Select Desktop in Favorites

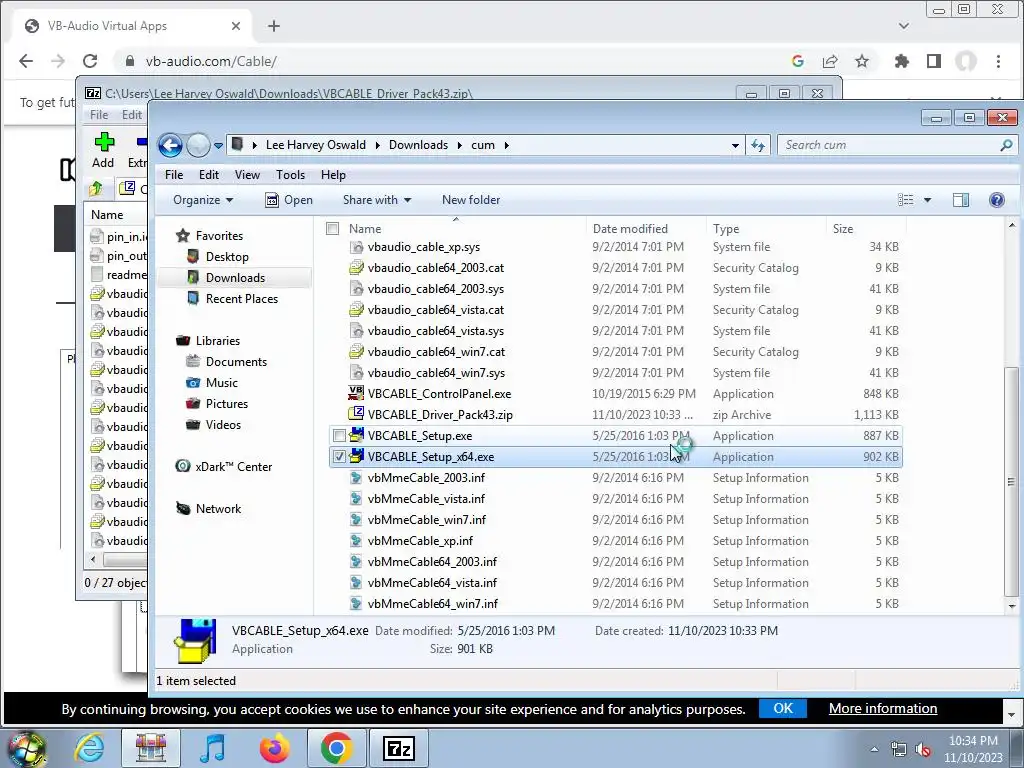pyautogui.click(x=227, y=257)
